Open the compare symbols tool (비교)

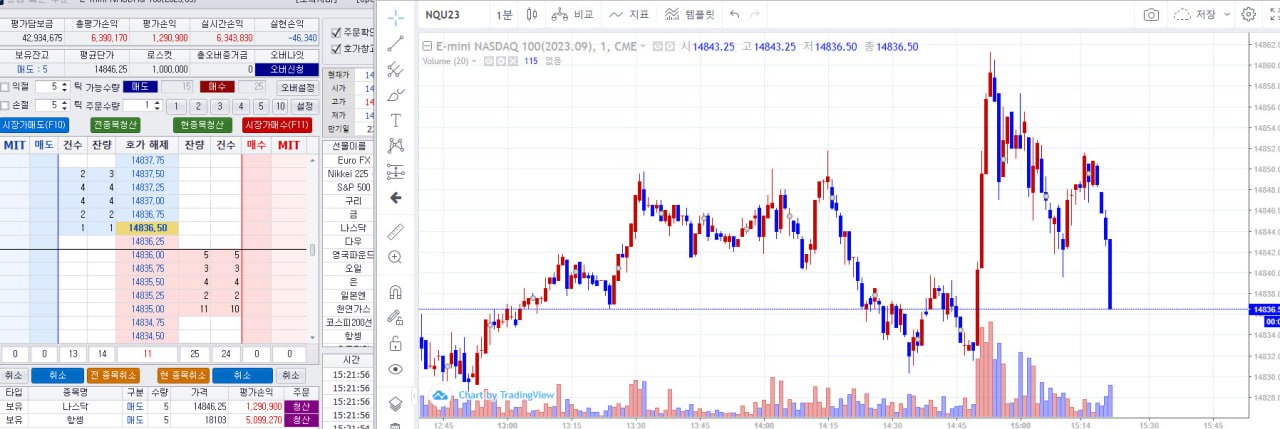tap(572, 15)
